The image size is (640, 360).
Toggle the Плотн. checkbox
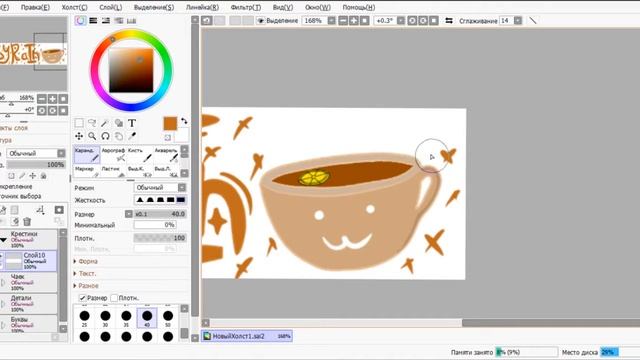pos(114,298)
